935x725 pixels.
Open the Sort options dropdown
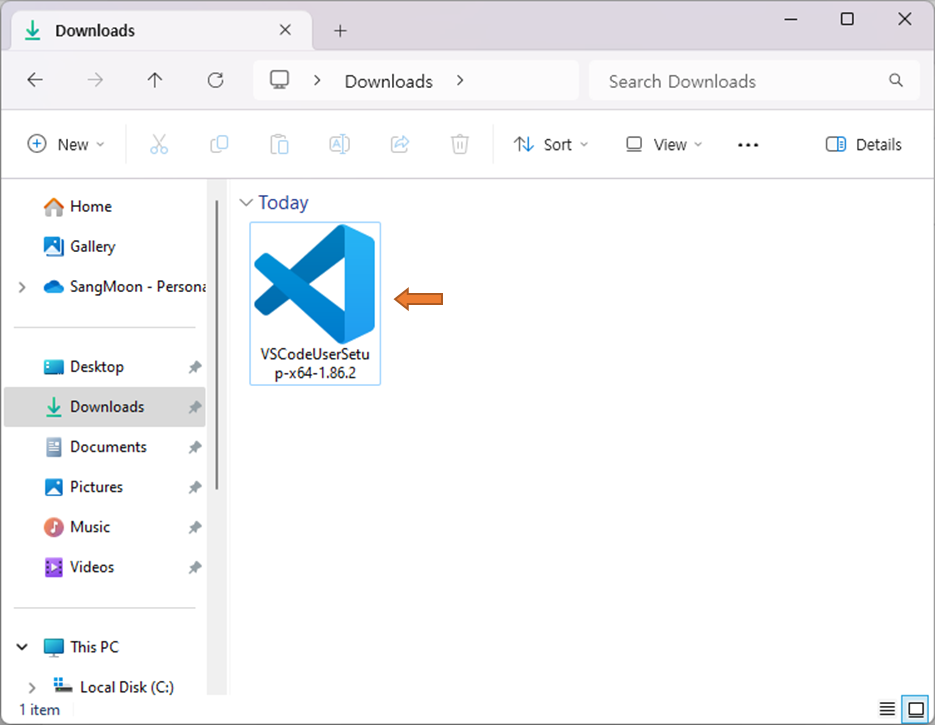pyautogui.click(x=551, y=144)
